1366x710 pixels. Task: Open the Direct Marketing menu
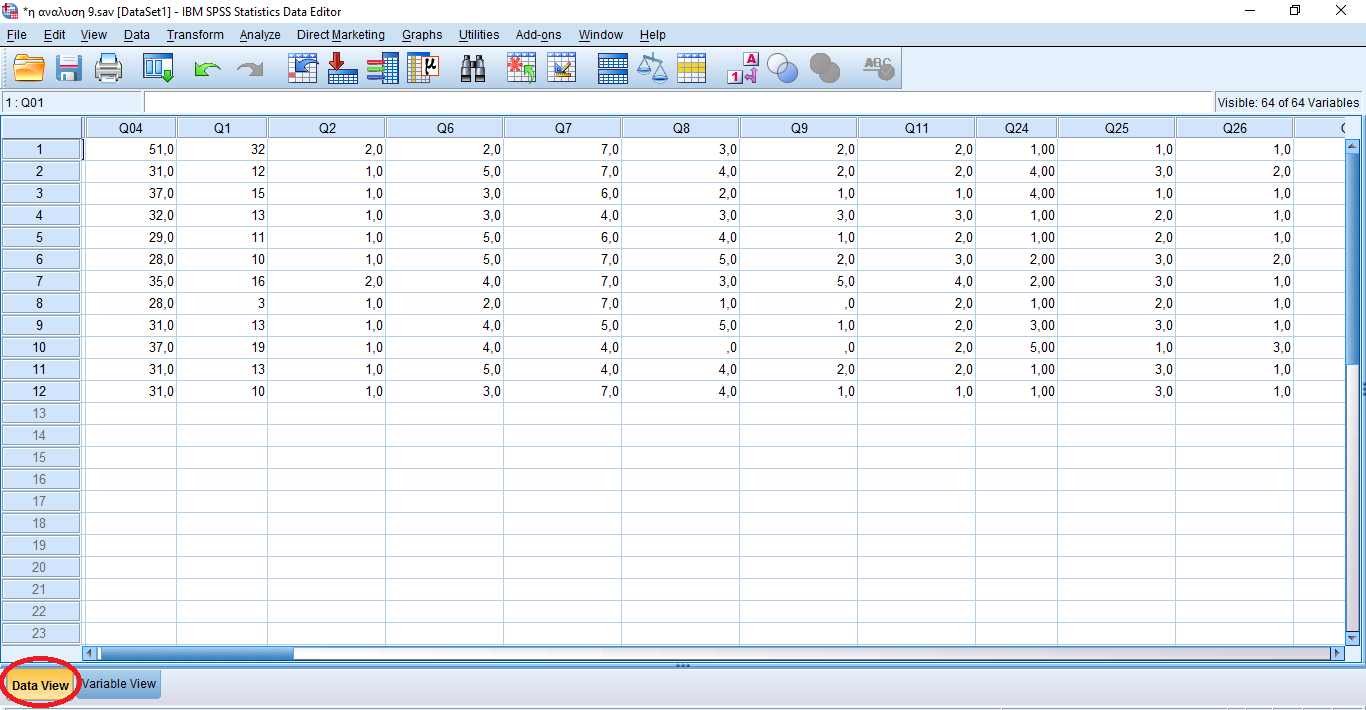click(x=340, y=35)
